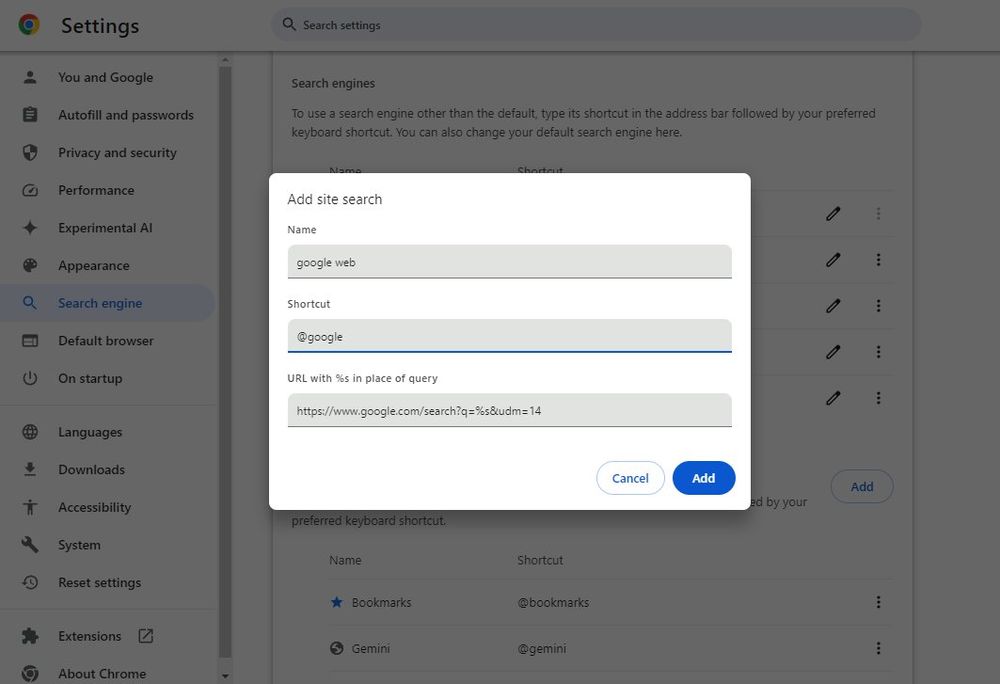This screenshot has width=1000, height=684.
Task: Click the history icon for Reset settings
Action: [x=30, y=582]
